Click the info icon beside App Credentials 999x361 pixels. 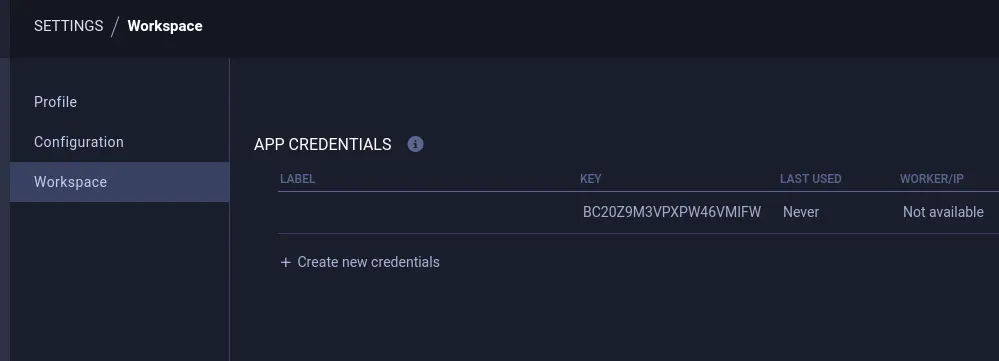click(x=415, y=145)
